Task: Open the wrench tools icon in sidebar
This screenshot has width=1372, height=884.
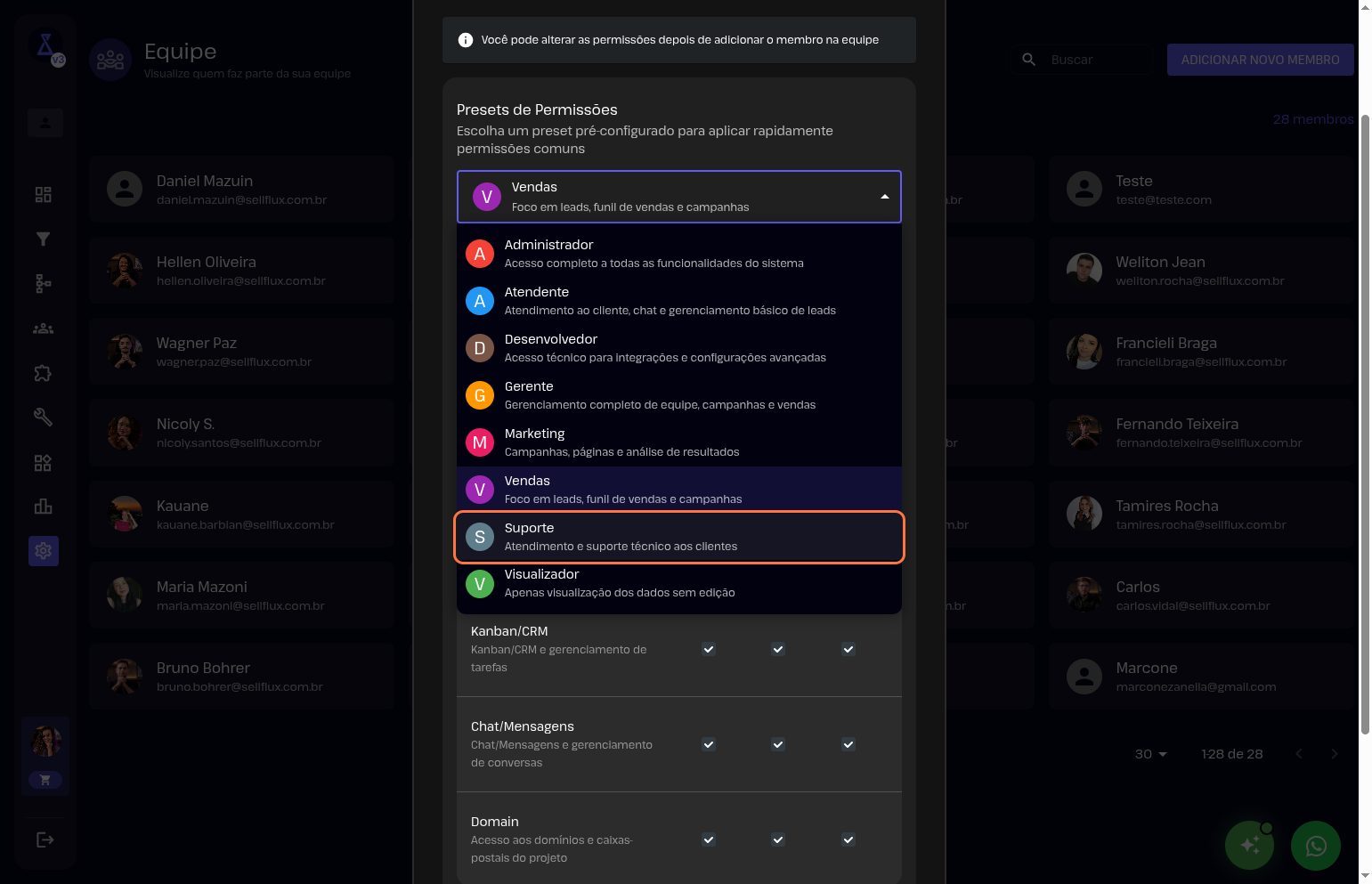Action: pyautogui.click(x=43, y=418)
